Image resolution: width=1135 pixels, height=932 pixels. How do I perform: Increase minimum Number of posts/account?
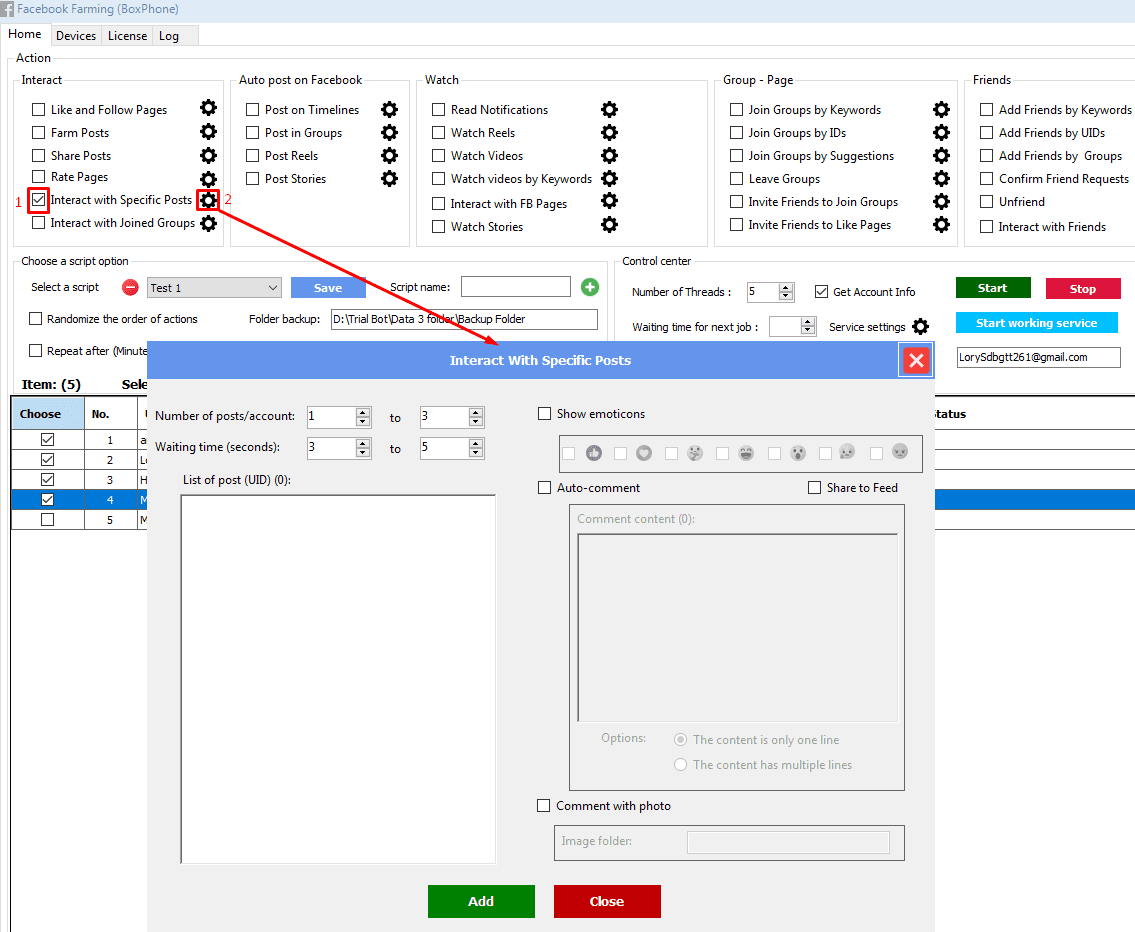tap(363, 412)
